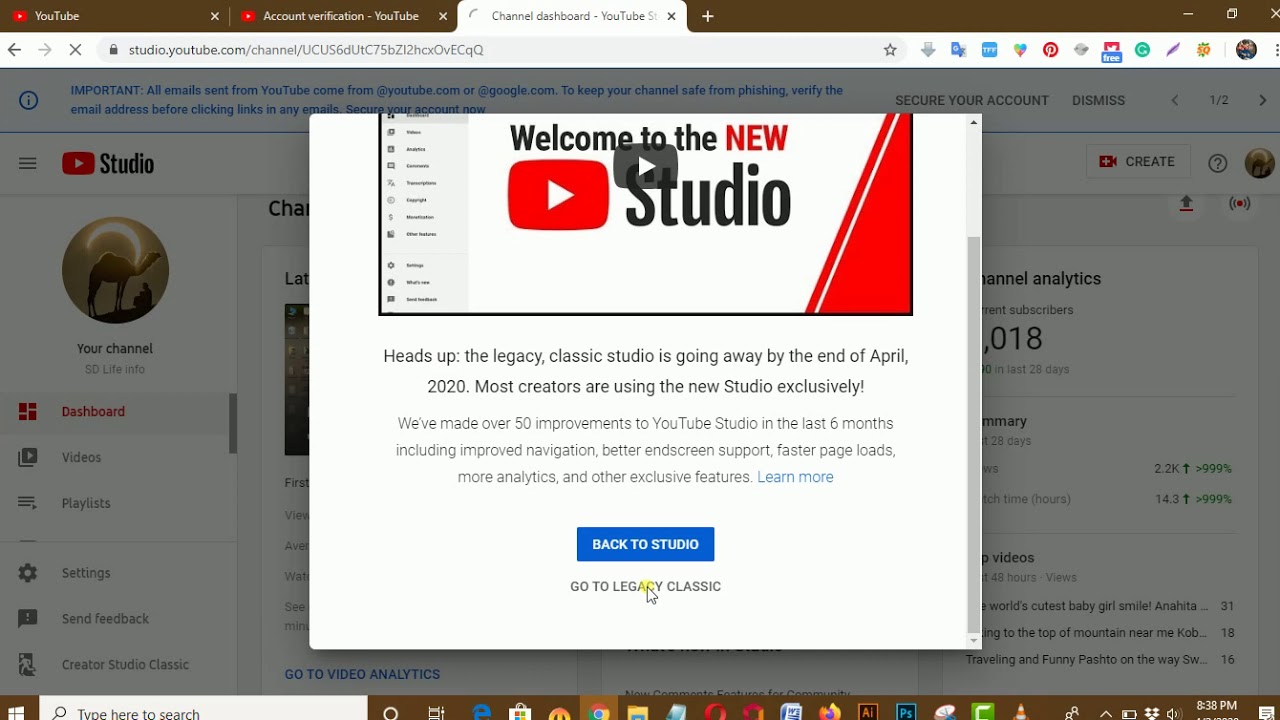Screen dimensions: 1280x720
Task: Click the Grammarly extension icon
Action: [x=1142, y=50]
